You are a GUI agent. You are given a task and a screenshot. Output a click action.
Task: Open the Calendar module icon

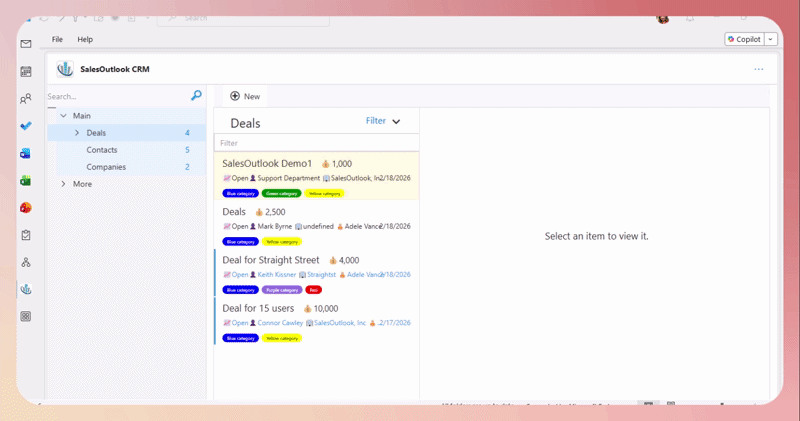coord(26,71)
